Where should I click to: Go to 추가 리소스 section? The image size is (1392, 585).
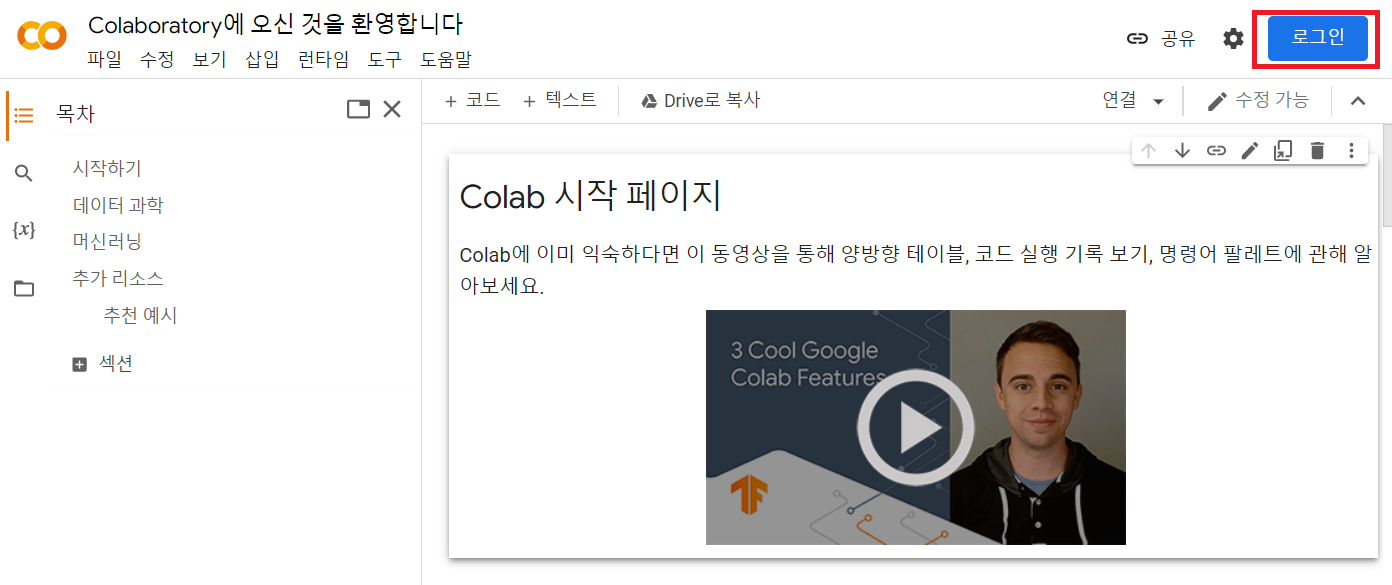(x=118, y=278)
